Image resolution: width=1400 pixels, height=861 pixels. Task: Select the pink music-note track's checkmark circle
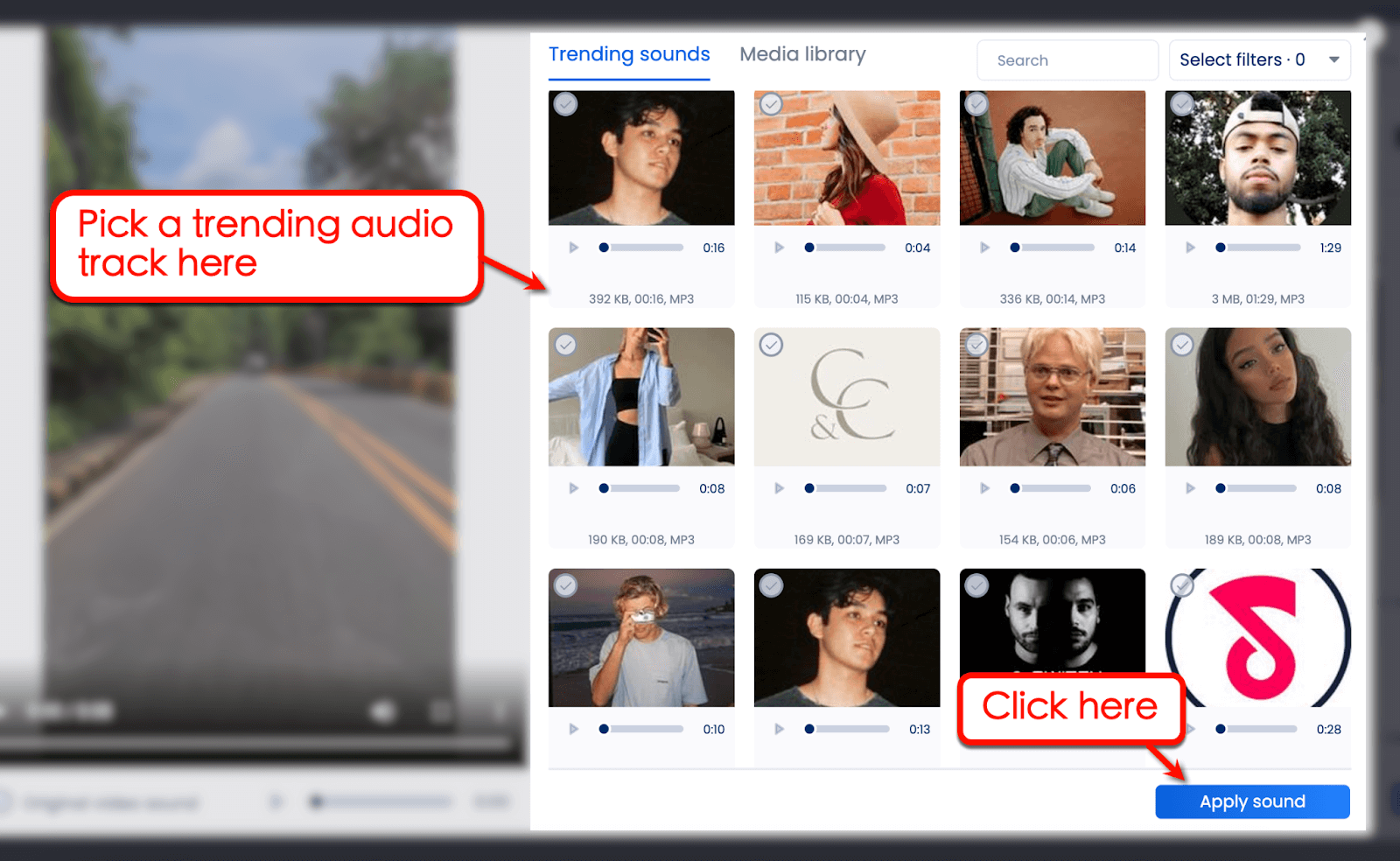click(x=1181, y=584)
